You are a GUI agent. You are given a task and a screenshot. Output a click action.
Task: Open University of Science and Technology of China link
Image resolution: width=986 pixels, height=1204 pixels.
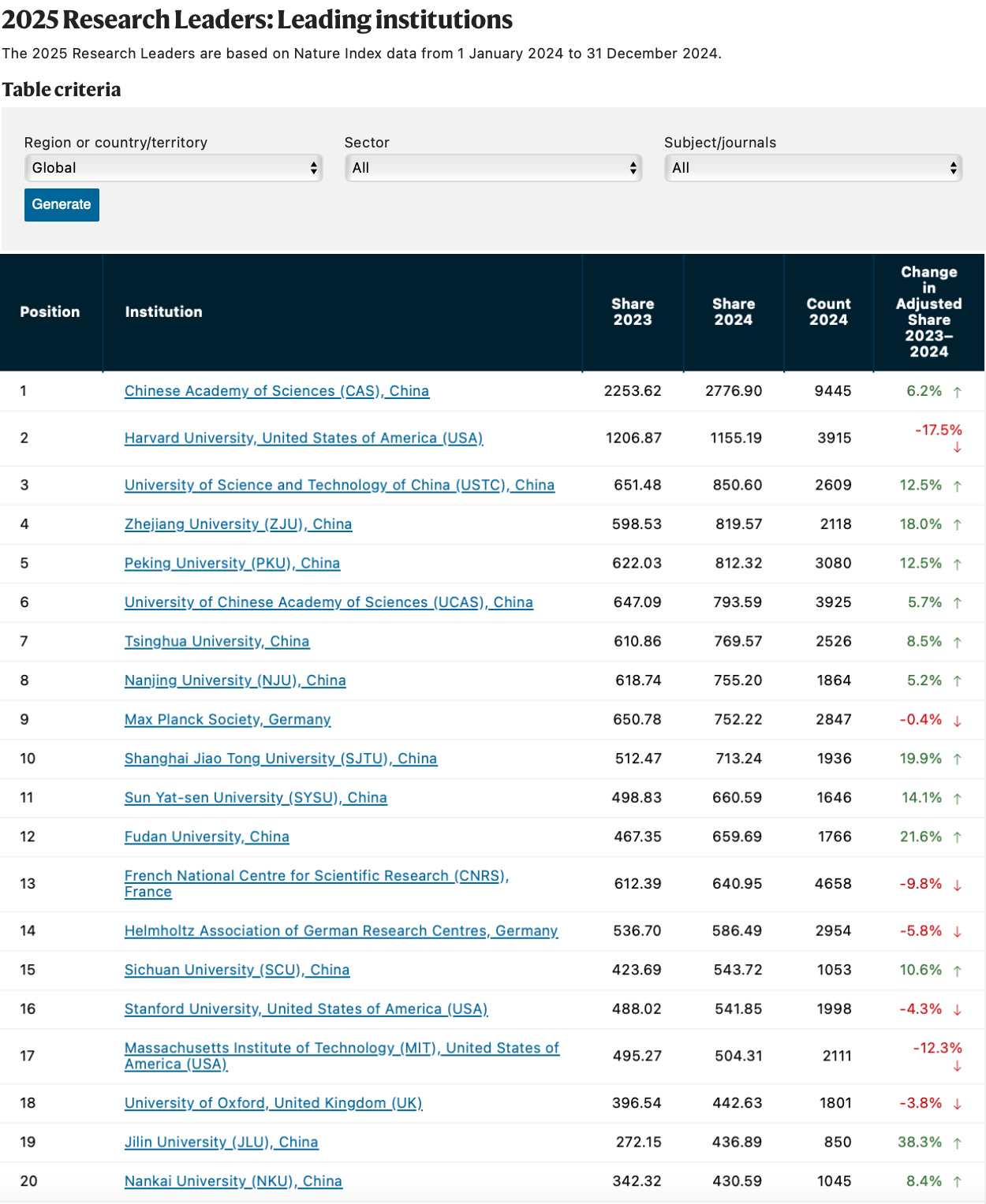click(339, 485)
